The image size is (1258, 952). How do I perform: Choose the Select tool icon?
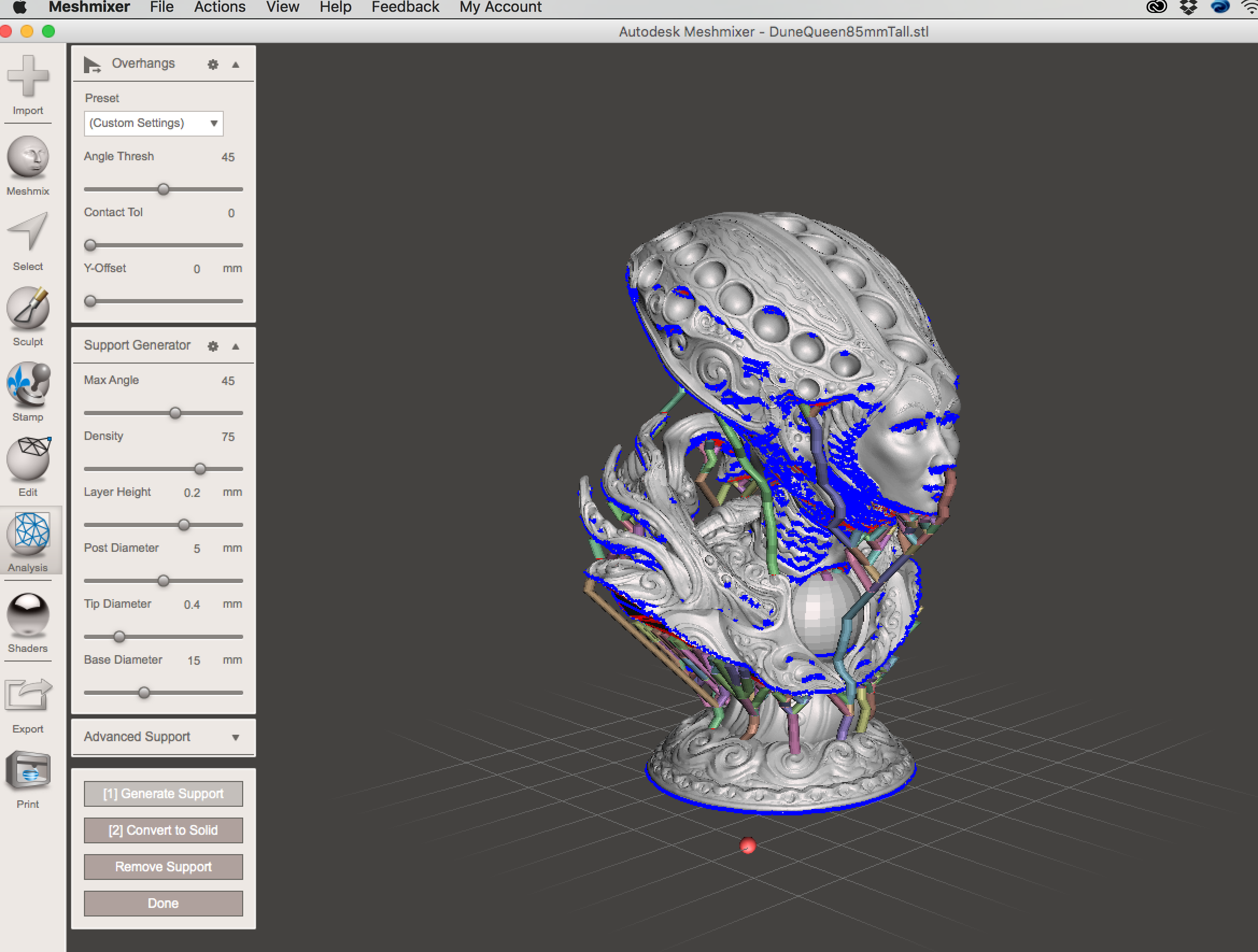coord(28,232)
